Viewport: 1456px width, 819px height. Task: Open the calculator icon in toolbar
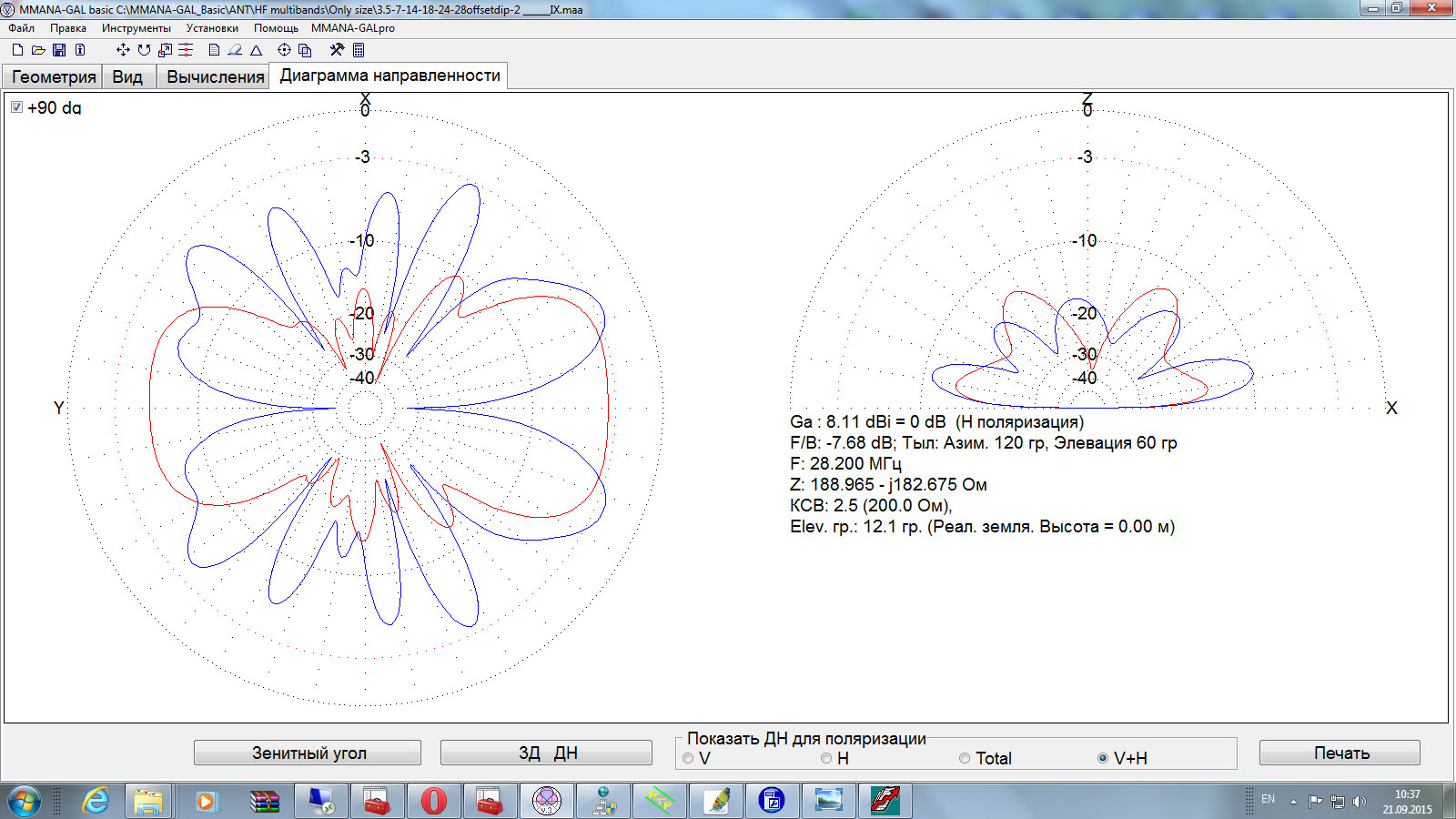tap(359, 50)
